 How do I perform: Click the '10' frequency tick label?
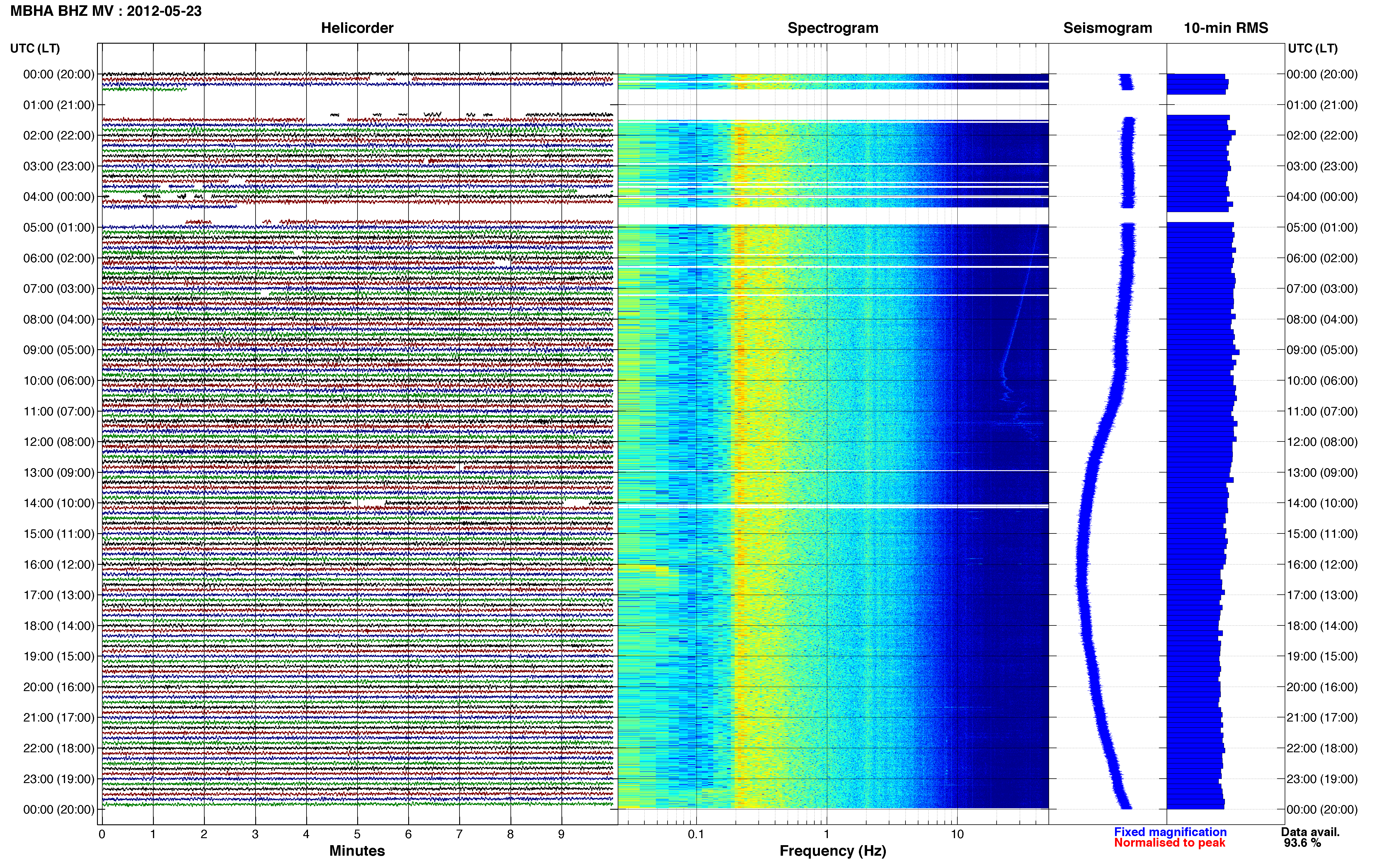[x=957, y=834]
